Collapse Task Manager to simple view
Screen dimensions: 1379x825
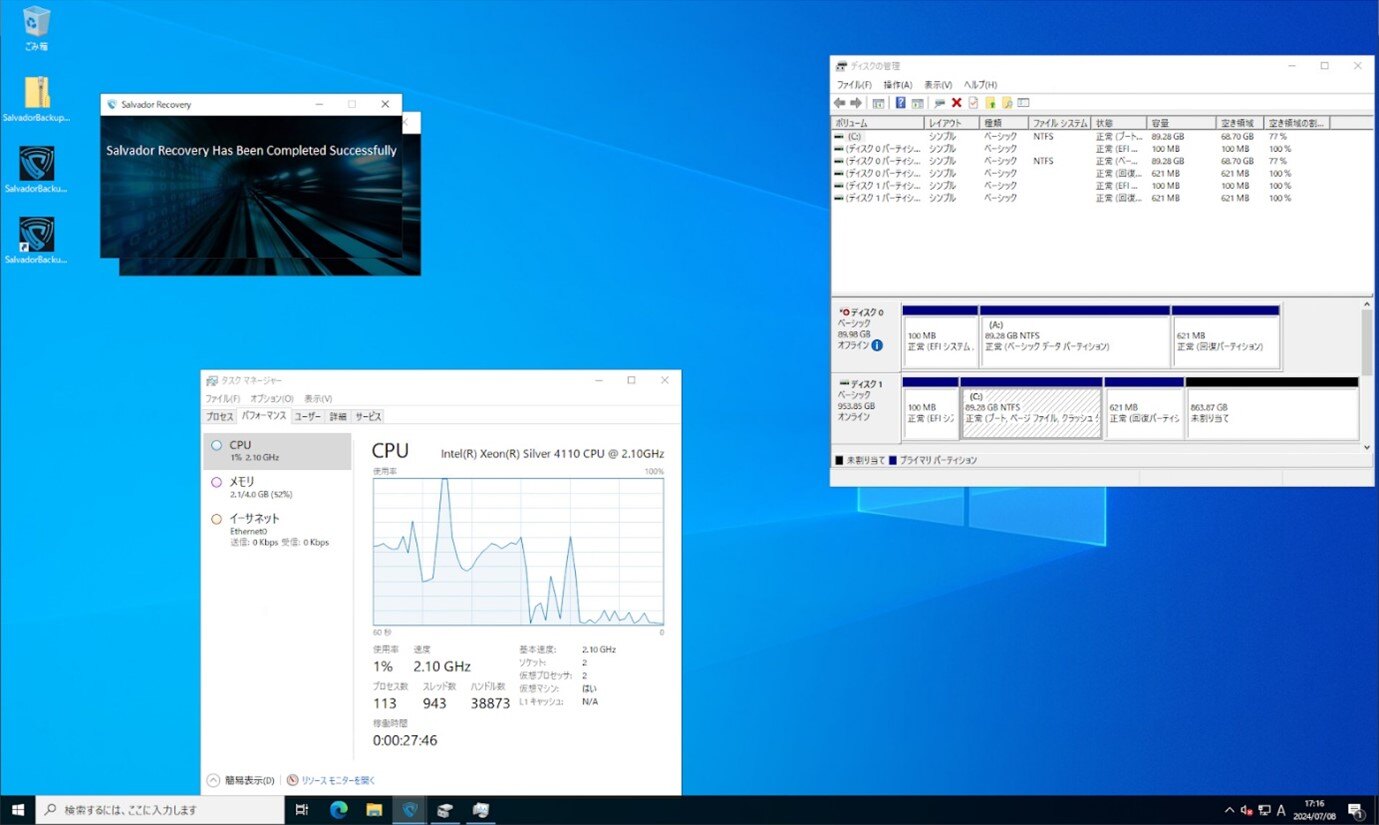pos(240,780)
